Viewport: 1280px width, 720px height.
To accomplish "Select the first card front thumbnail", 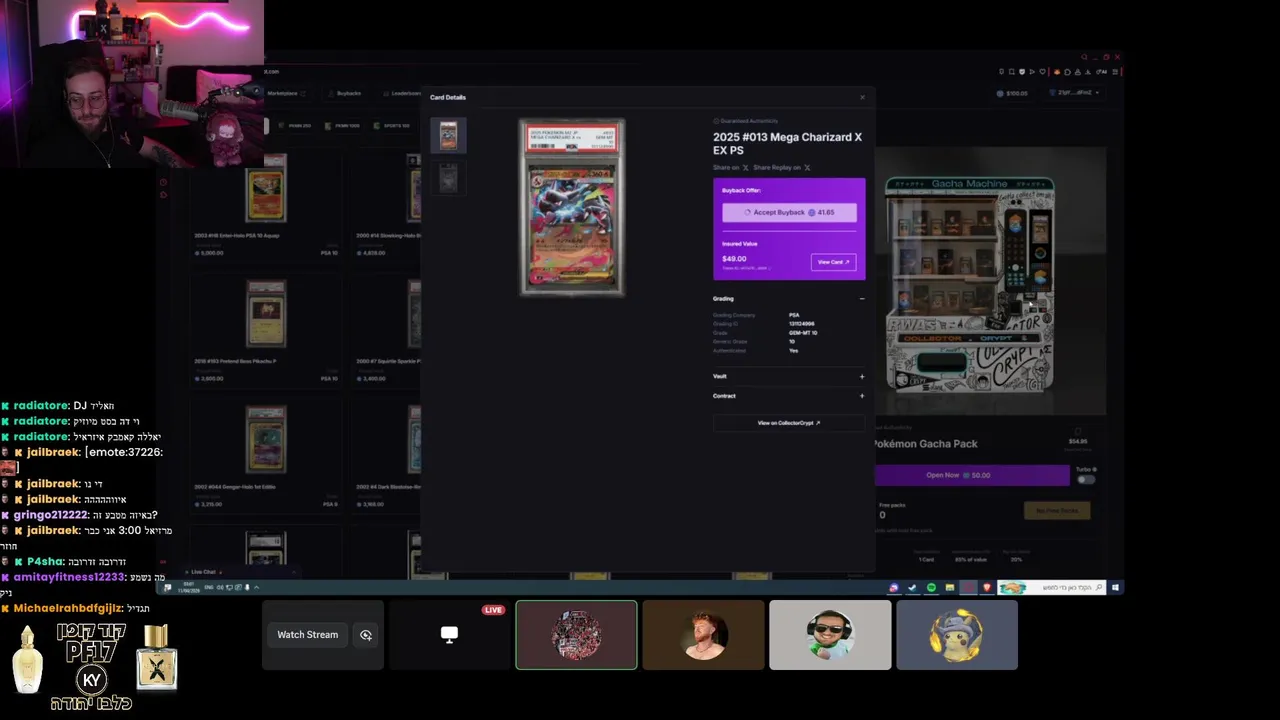I will 448,135.
